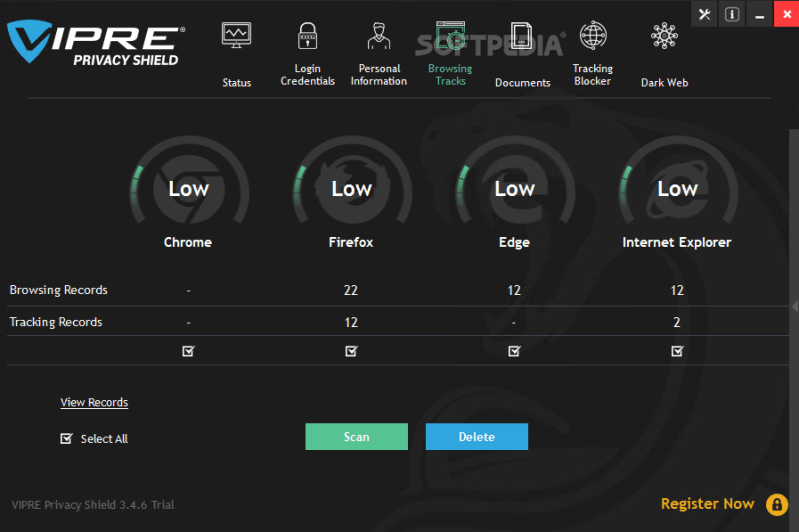Image resolution: width=799 pixels, height=532 pixels.
Task: Click Internet Explorer Tracking Records value 2
Action: coord(677,323)
